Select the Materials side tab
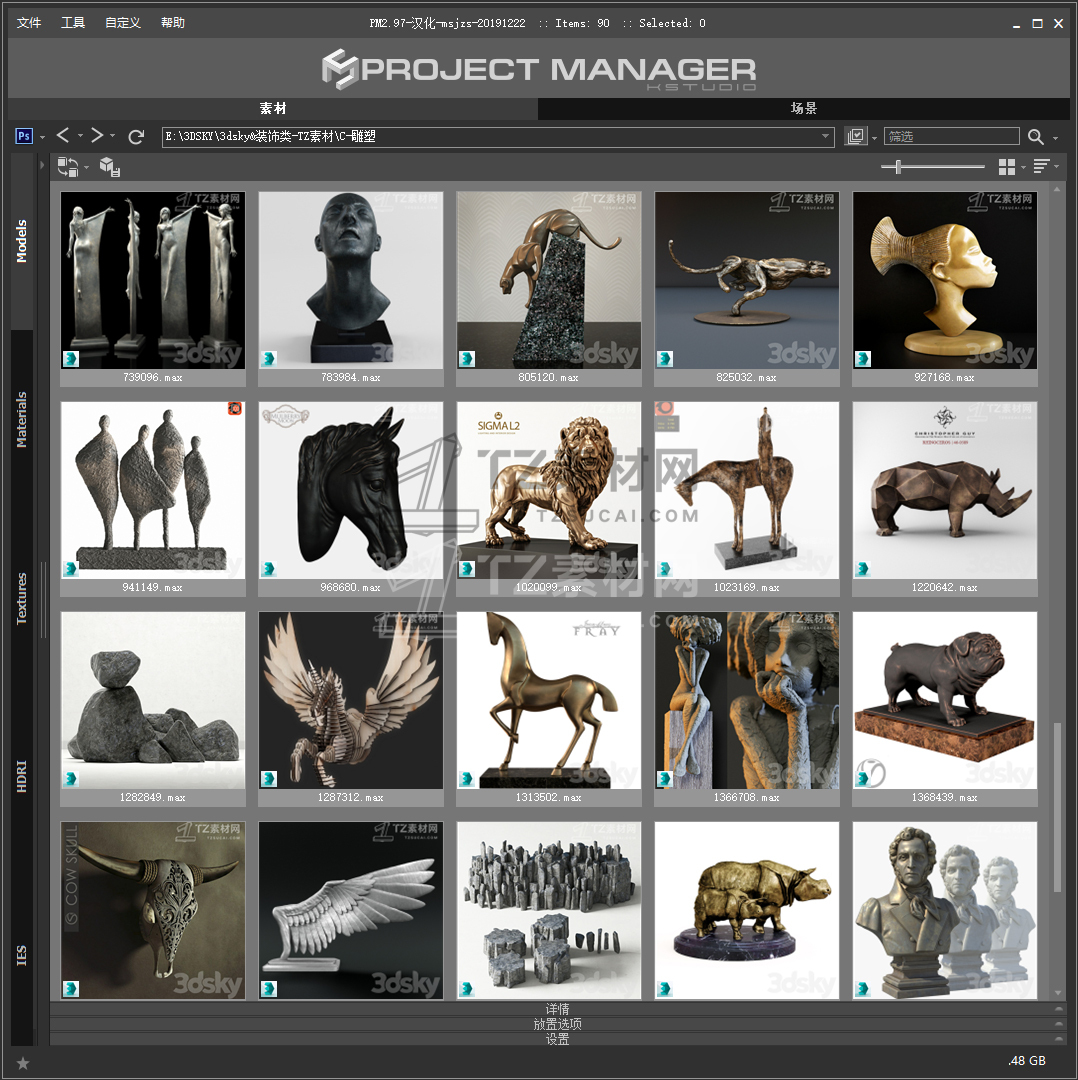This screenshot has height=1080, width=1078. (22, 420)
